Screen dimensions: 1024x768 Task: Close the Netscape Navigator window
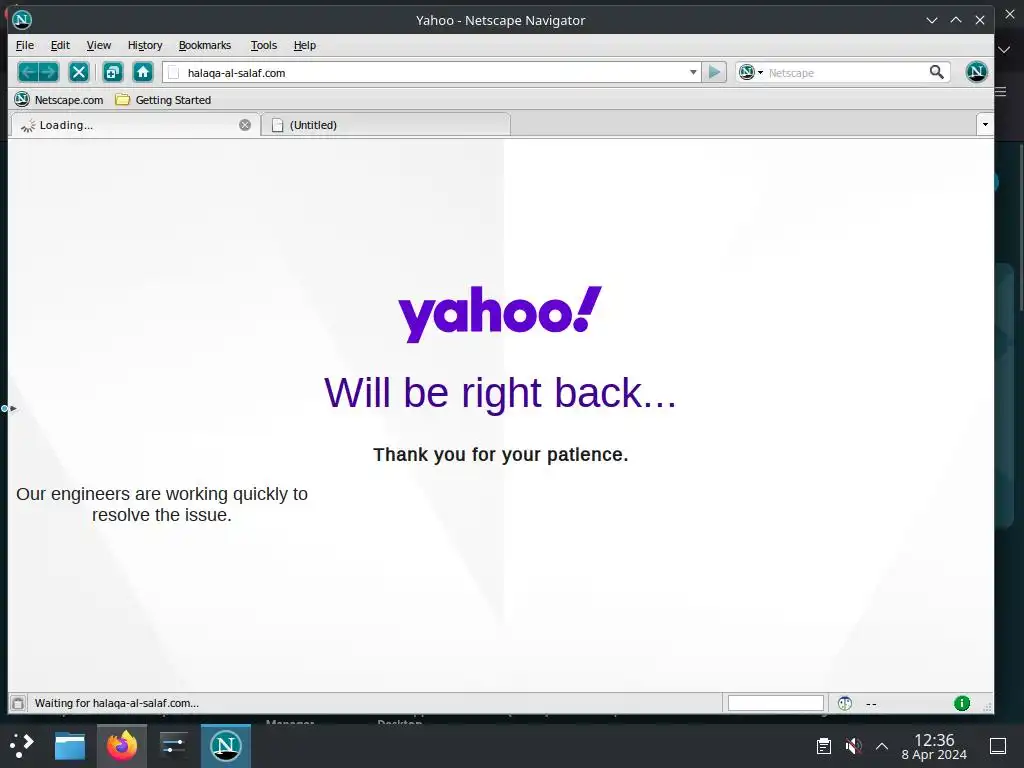pos(980,20)
